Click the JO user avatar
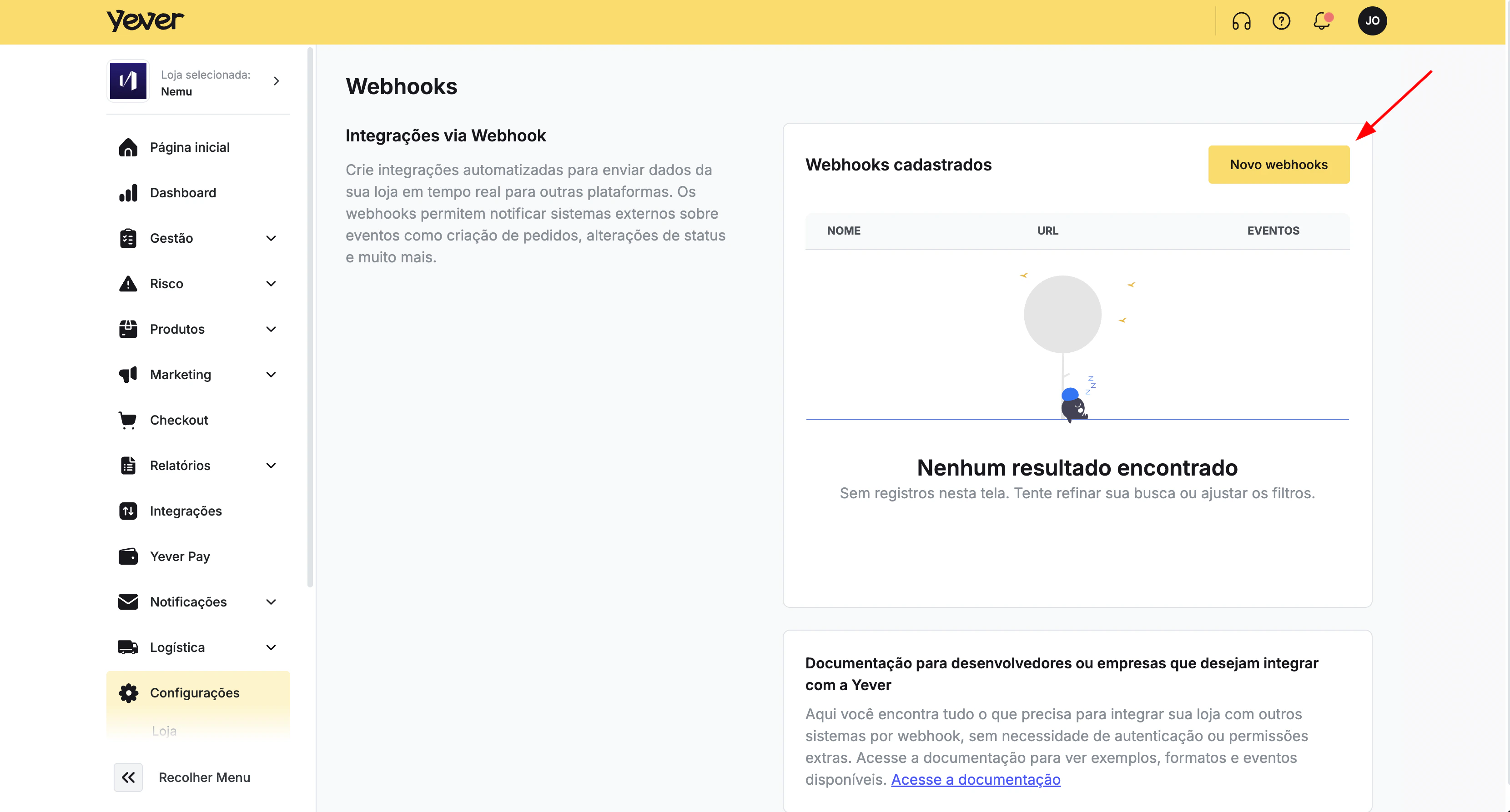The height and width of the screenshot is (812, 1510). [x=1372, y=21]
